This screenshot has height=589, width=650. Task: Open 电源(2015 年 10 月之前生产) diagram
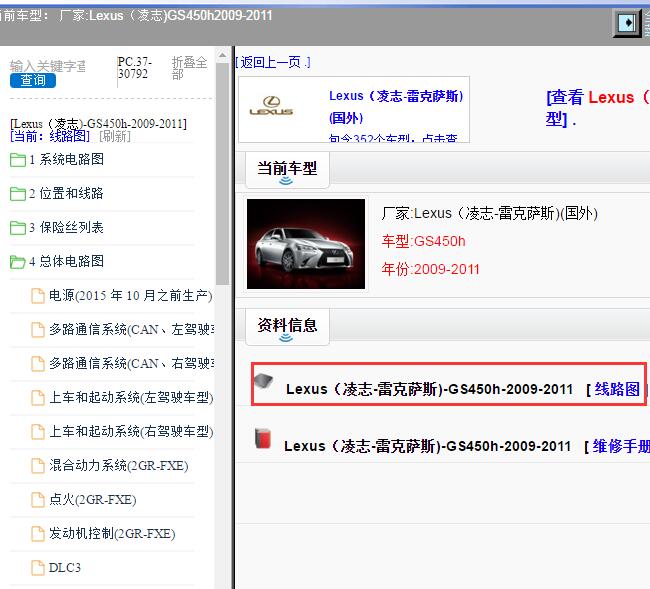click(x=131, y=296)
